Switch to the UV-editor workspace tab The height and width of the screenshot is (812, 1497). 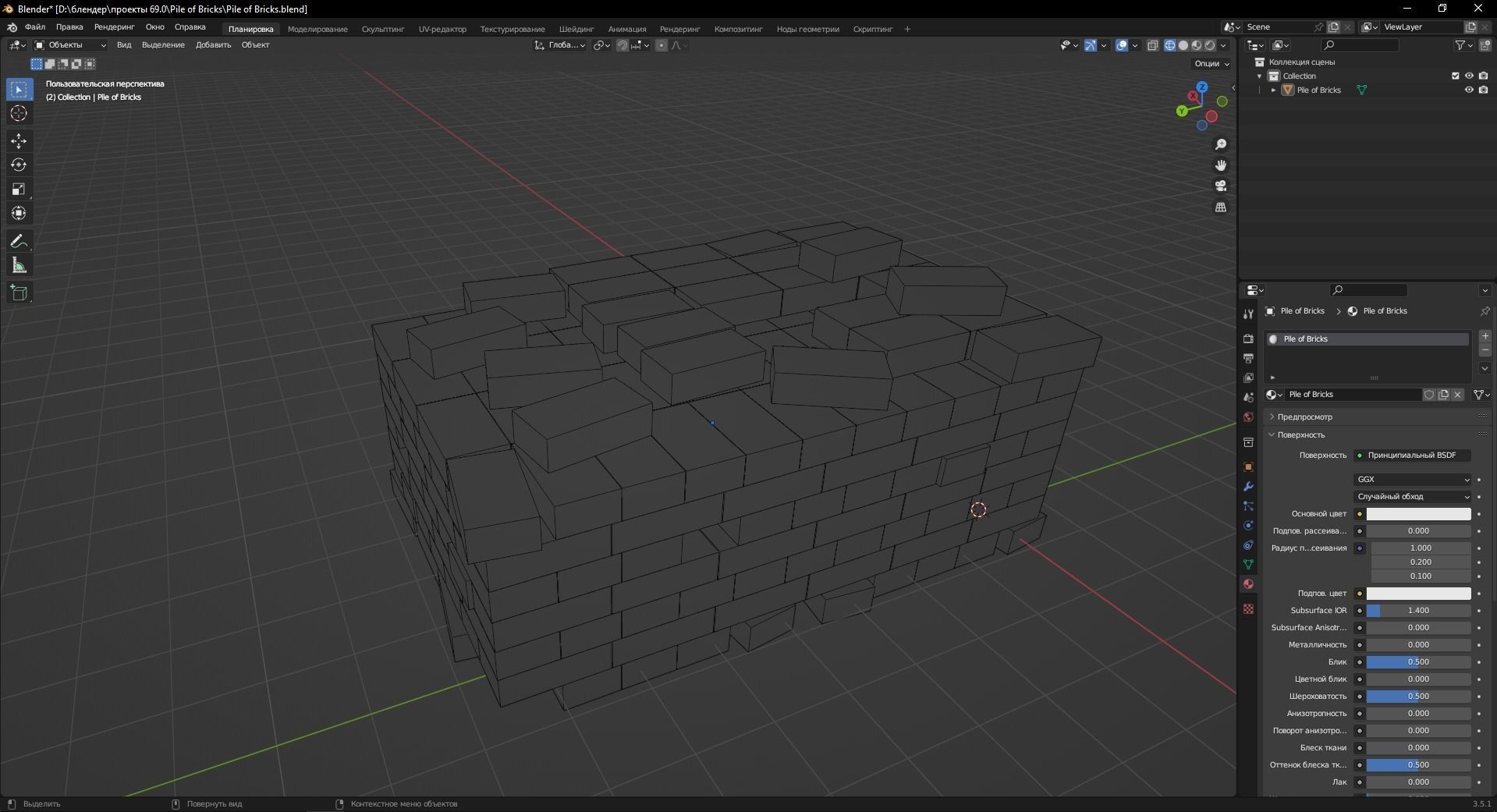pos(442,30)
